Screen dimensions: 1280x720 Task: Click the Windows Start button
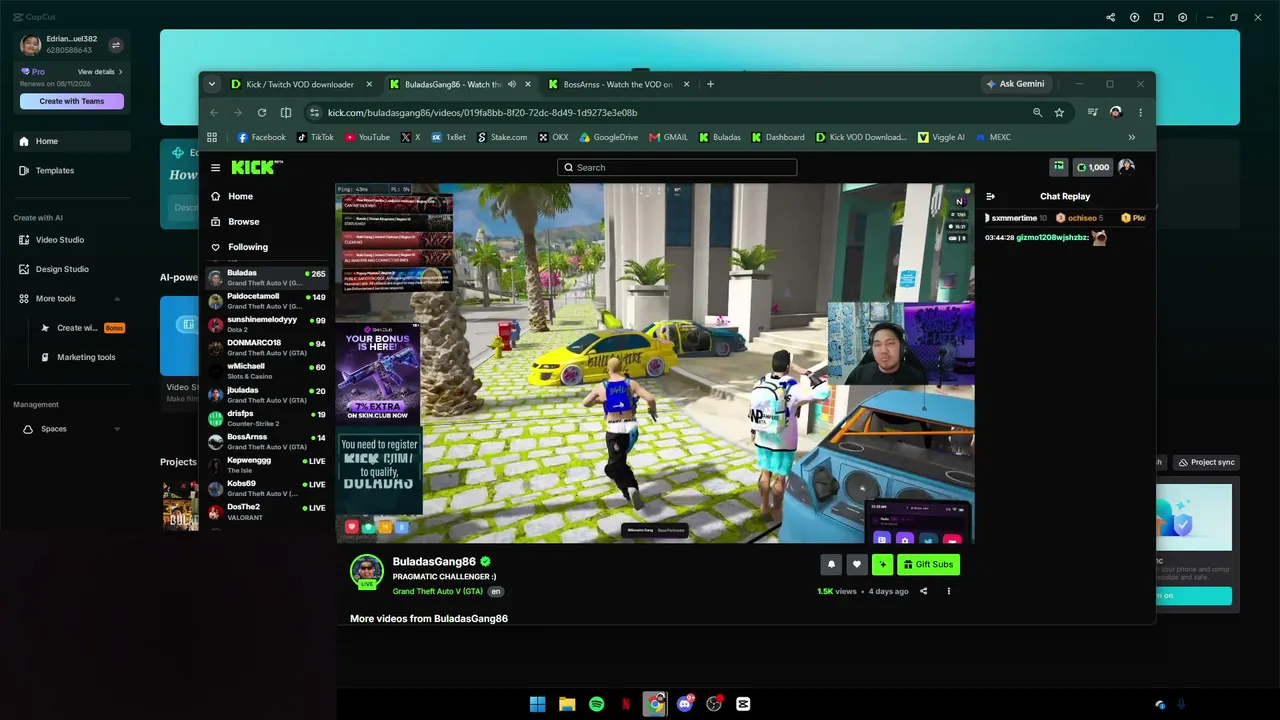(538, 704)
